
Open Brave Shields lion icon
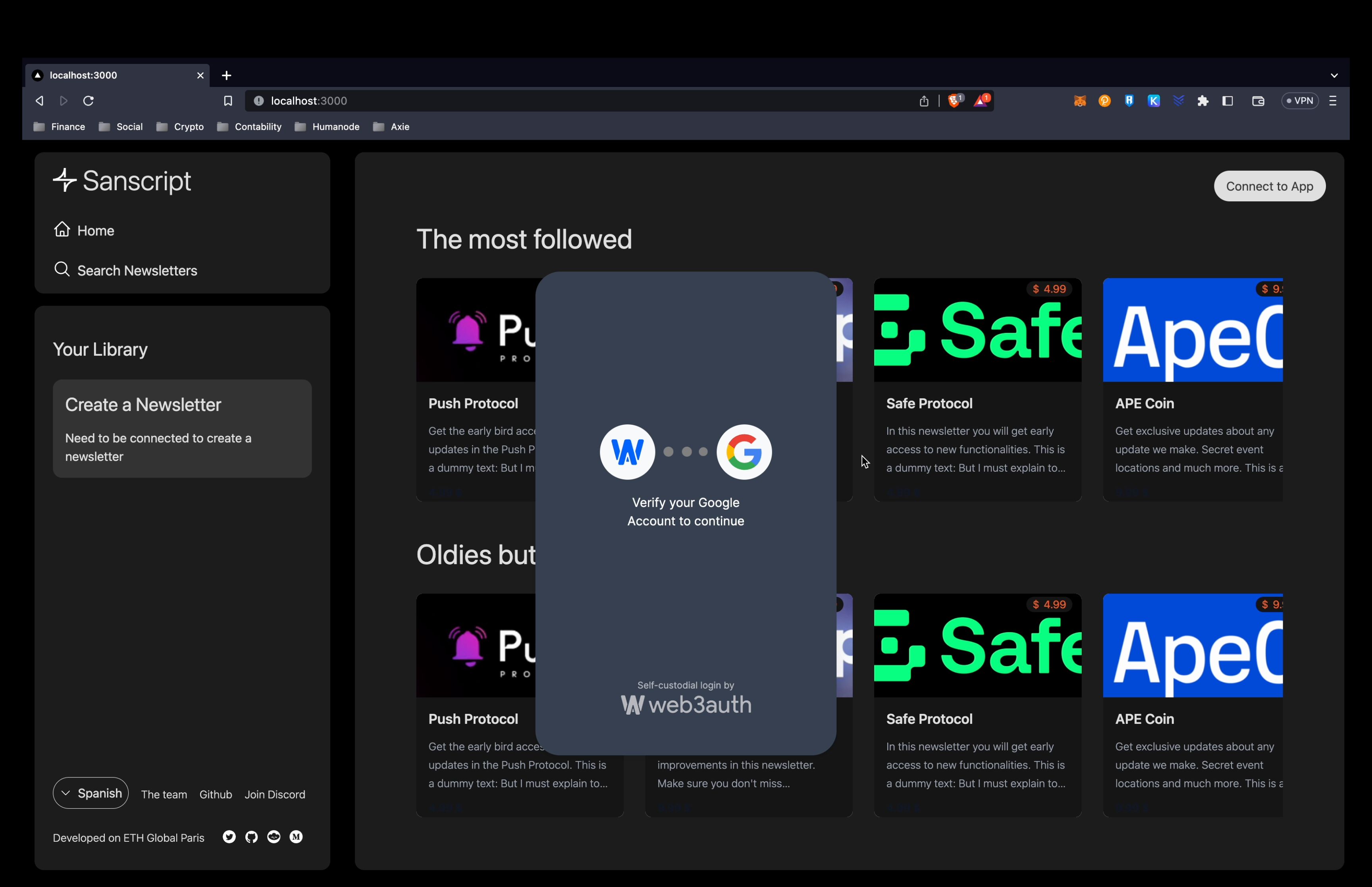[x=955, y=101]
